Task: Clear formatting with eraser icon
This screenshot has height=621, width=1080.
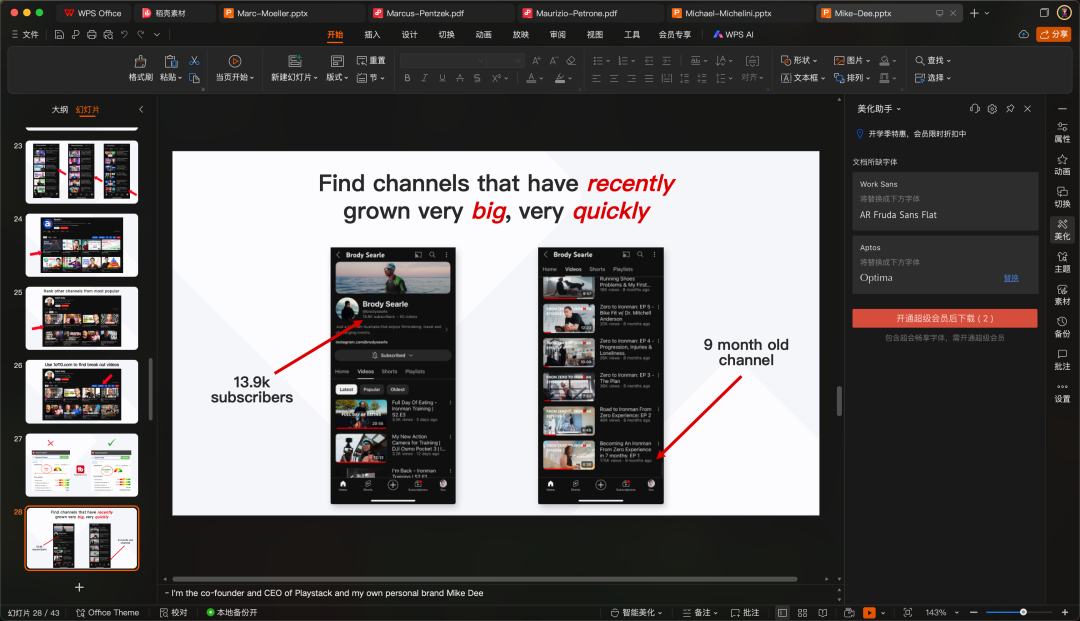Action: point(571,61)
